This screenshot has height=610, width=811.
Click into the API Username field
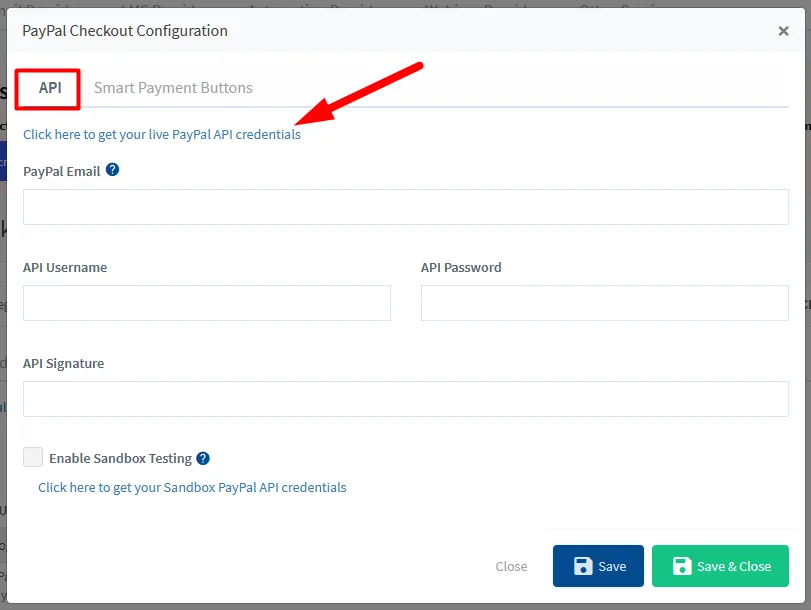[207, 303]
